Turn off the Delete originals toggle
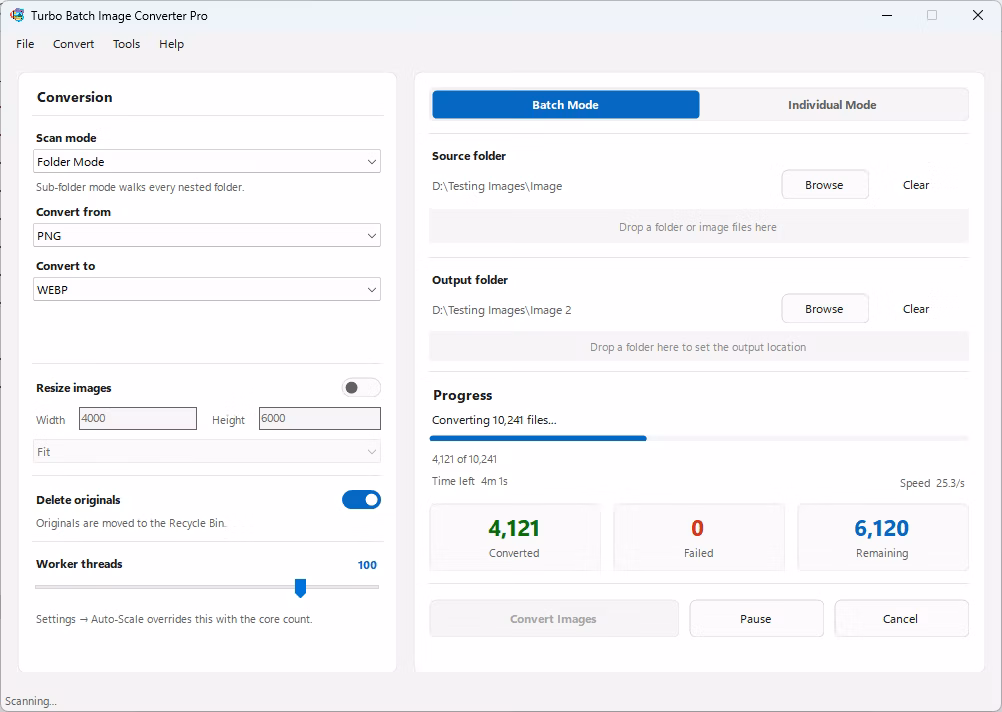The height and width of the screenshot is (712, 1002). 361,500
